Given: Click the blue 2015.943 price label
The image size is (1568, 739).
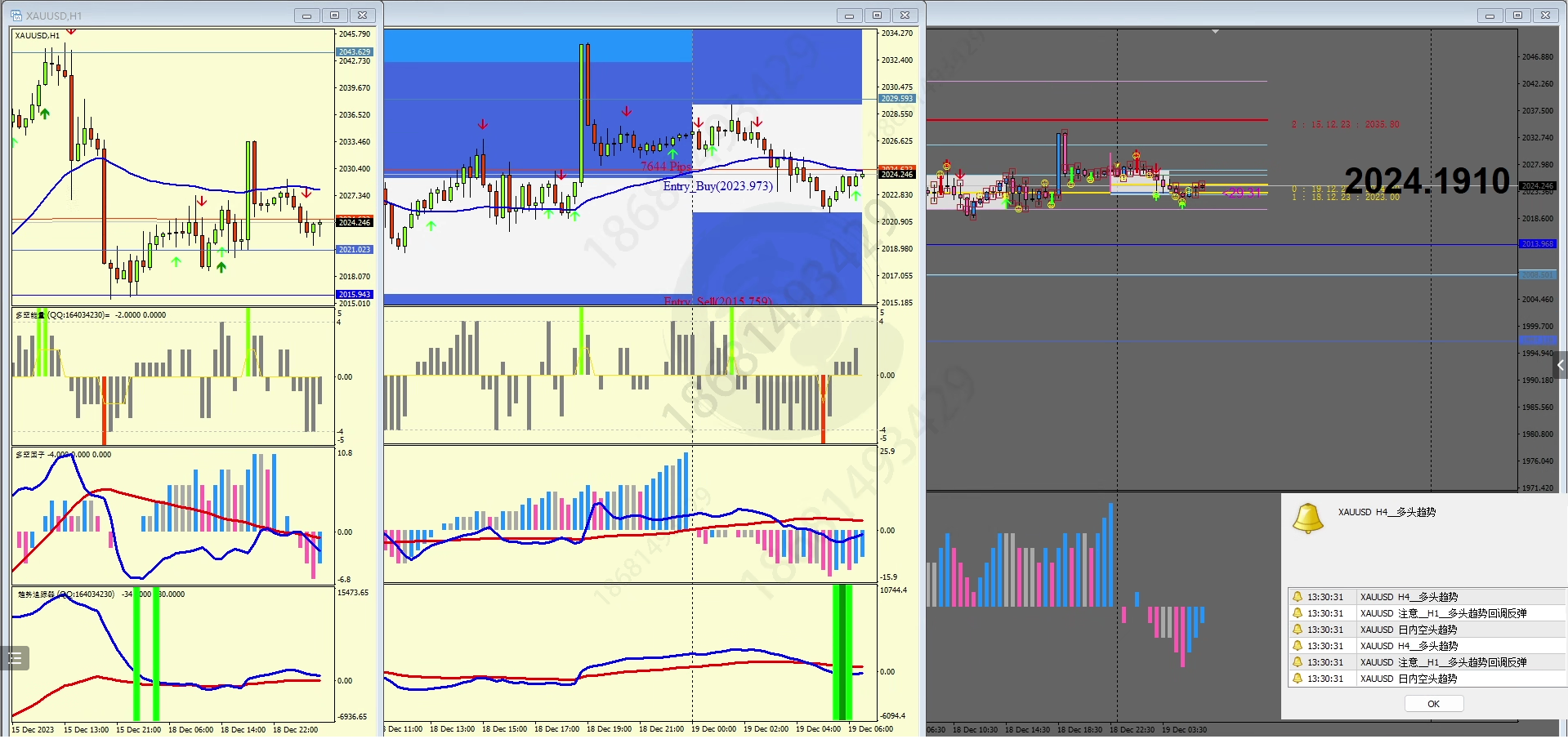Looking at the screenshot, I should (355, 295).
